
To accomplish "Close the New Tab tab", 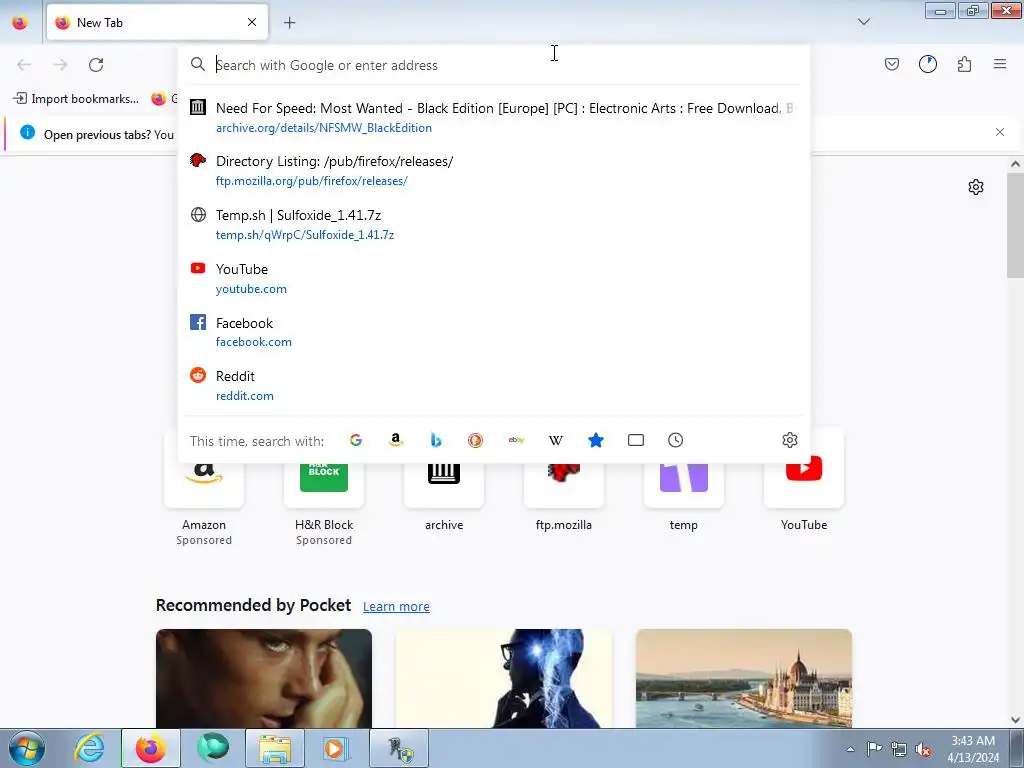I will (x=252, y=22).
